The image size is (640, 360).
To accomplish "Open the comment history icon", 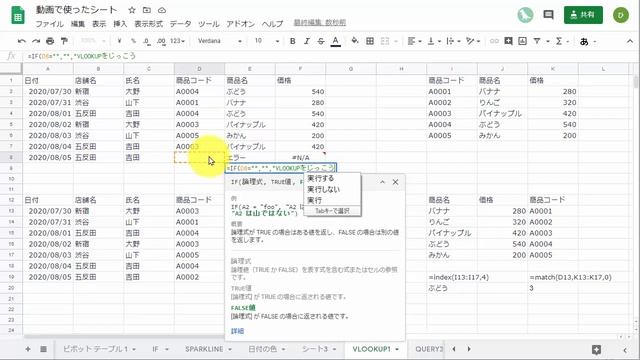I will [x=549, y=15].
